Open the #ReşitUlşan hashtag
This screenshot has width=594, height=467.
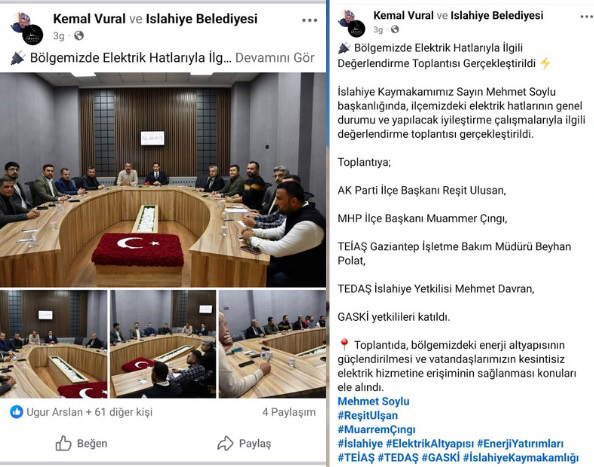pos(367,415)
